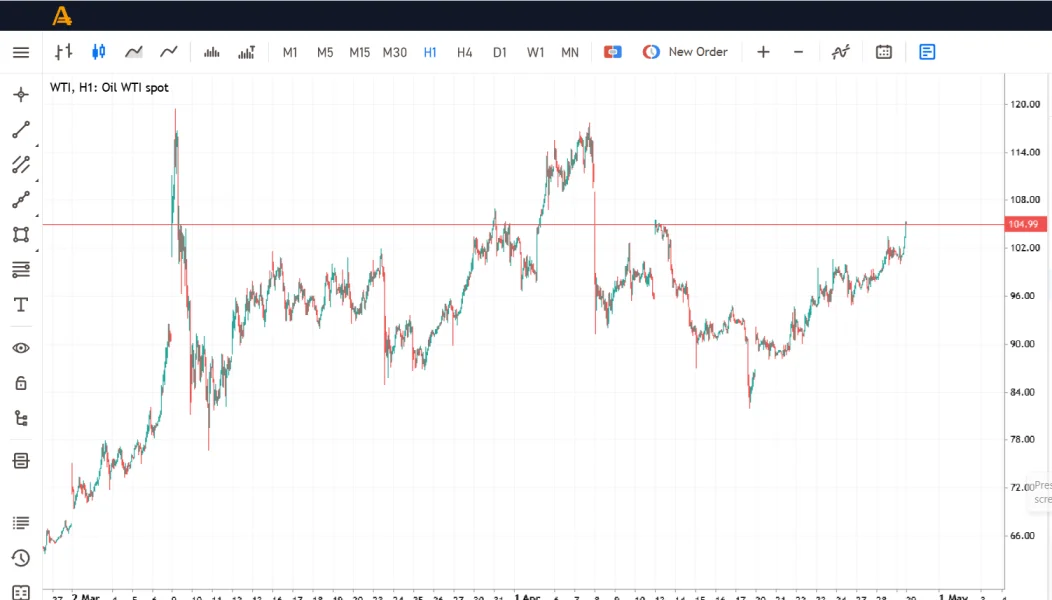
Task: Select the crosshair cursor tool
Action: (21, 95)
